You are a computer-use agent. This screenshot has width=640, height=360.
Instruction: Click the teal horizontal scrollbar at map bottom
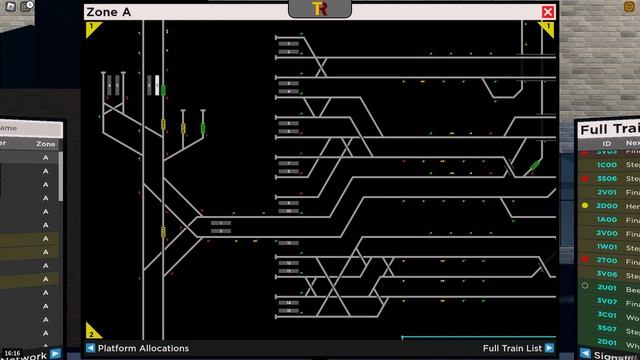click(x=478, y=337)
